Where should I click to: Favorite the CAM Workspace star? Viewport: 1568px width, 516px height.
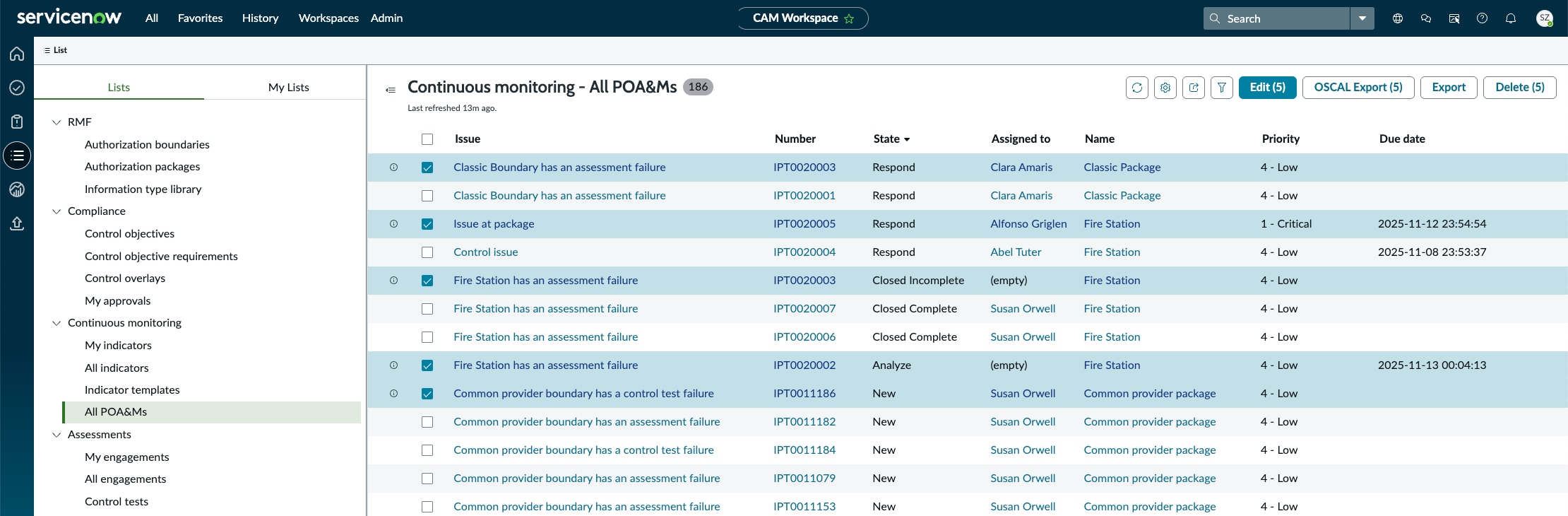(849, 18)
